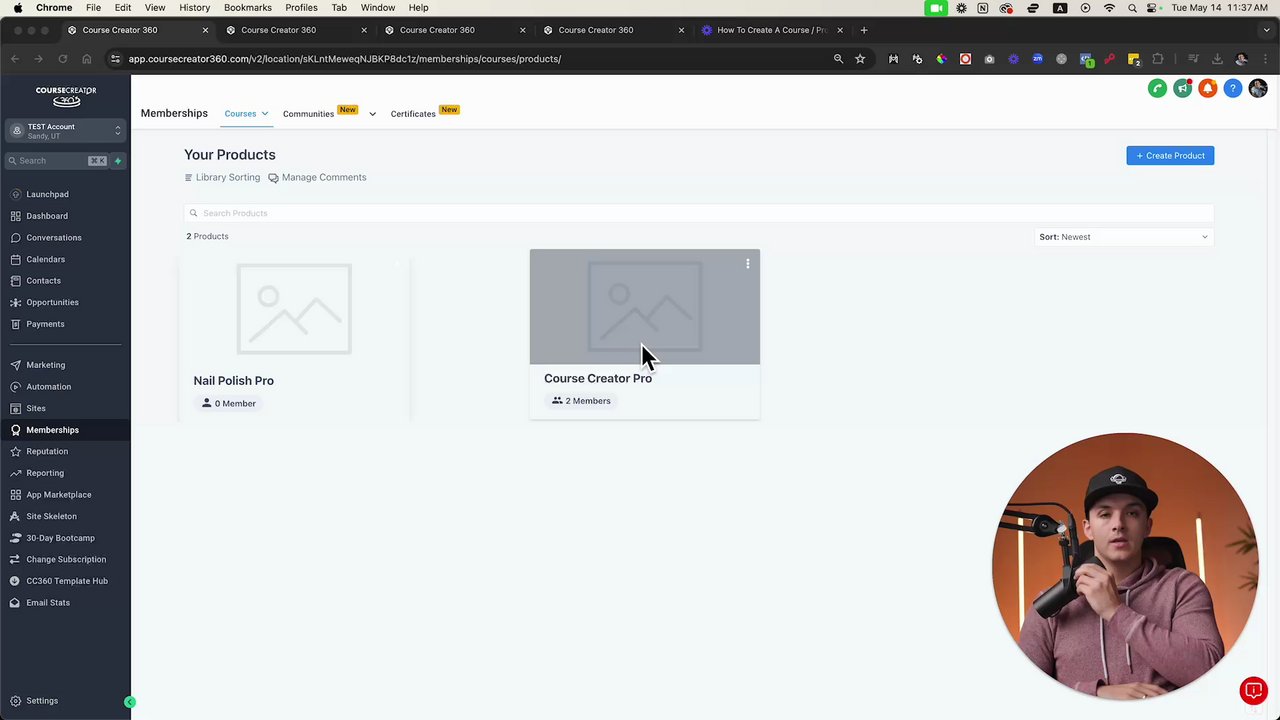Screen dimensions: 1280x720
Task: Open Chrome downloads icon
Action: click(1217, 59)
